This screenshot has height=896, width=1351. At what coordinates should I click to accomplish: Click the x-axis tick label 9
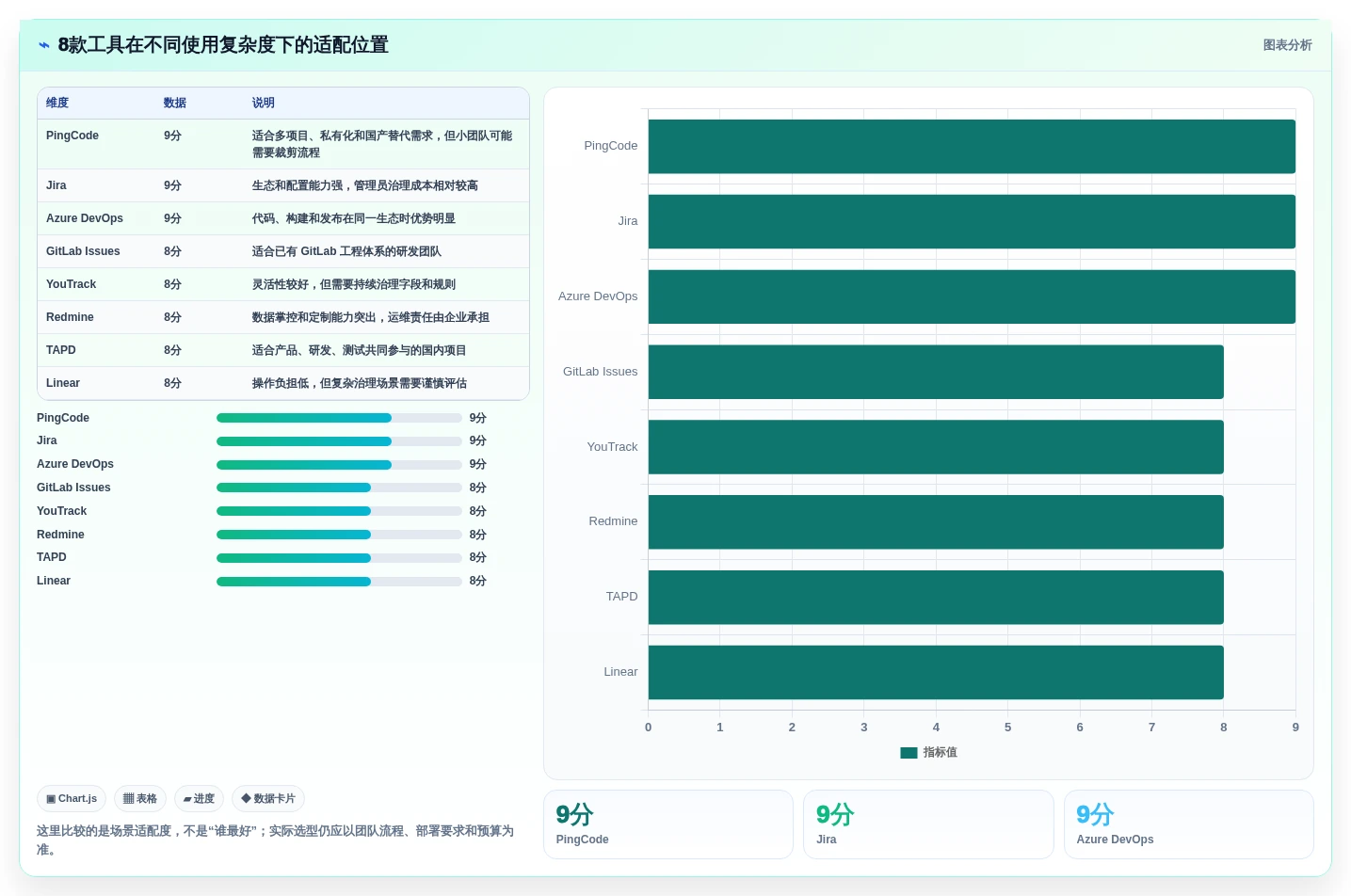tap(1295, 728)
